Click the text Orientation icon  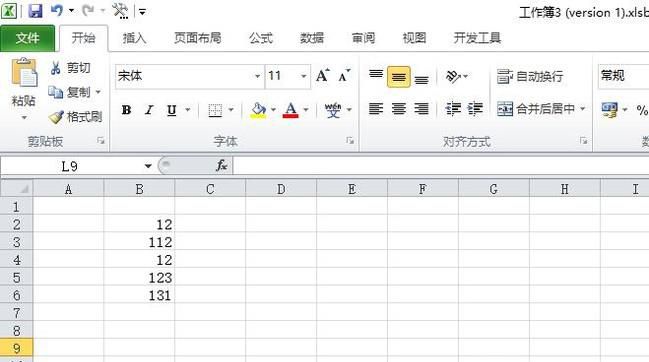point(453,77)
